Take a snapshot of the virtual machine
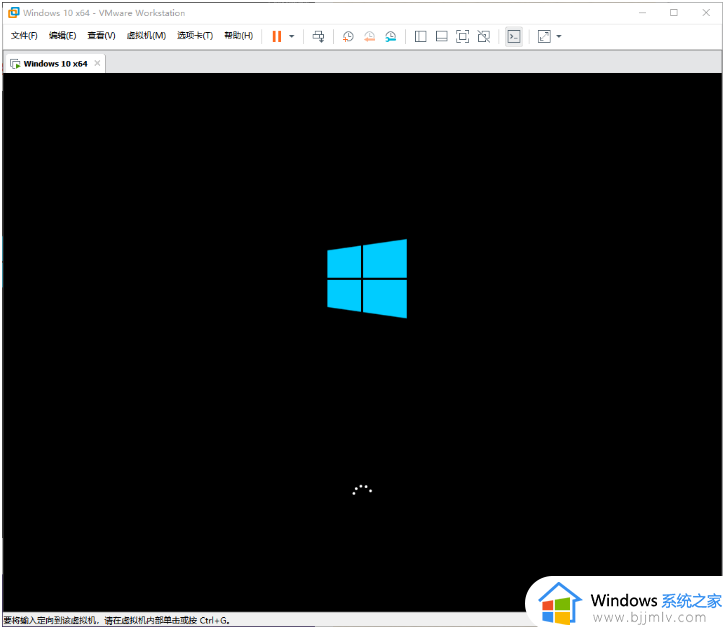The width and height of the screenshot is (727, 631). tap(348, 37)
